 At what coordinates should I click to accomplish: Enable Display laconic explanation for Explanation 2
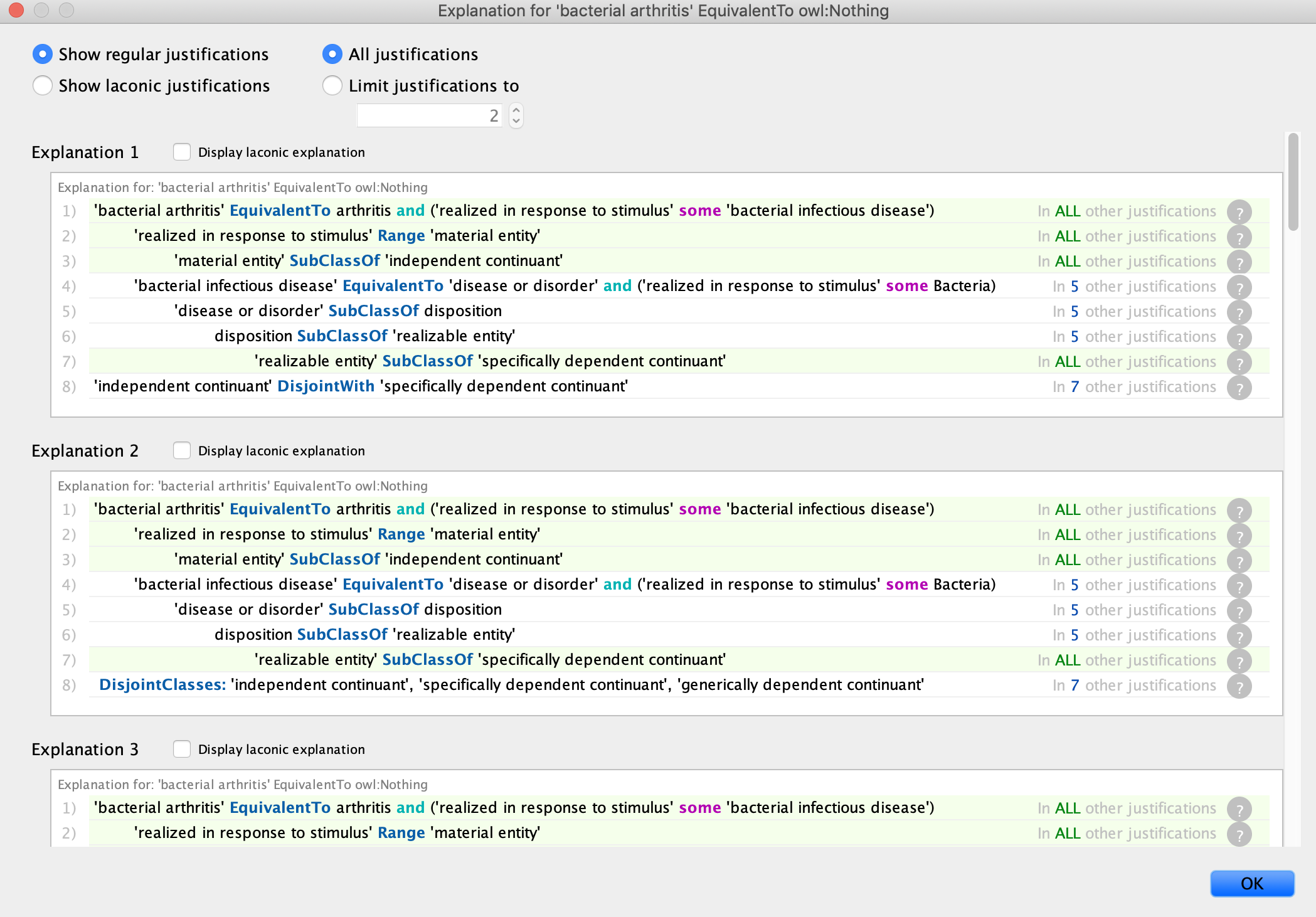point(182,450)
